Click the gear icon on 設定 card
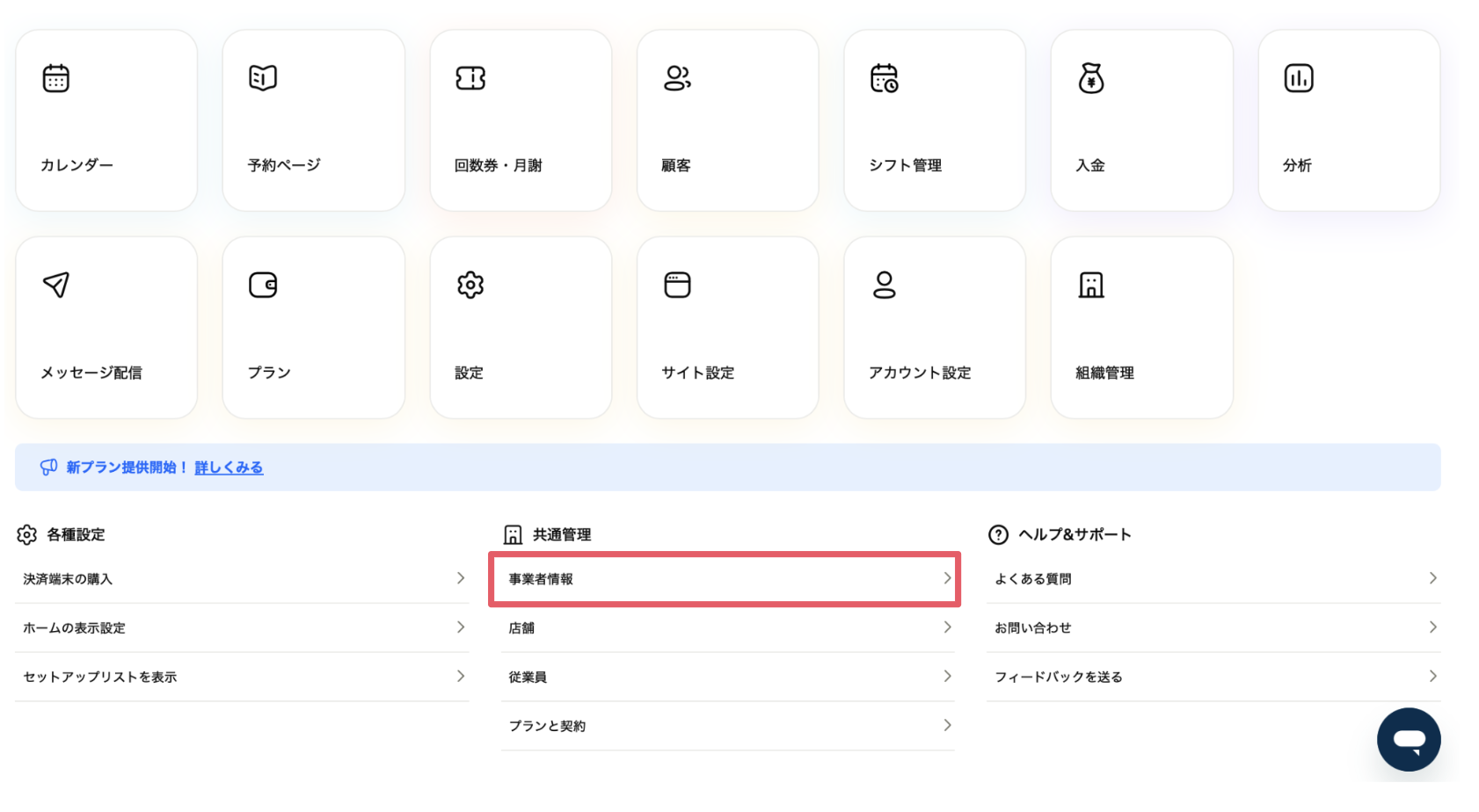 point(470,285)
